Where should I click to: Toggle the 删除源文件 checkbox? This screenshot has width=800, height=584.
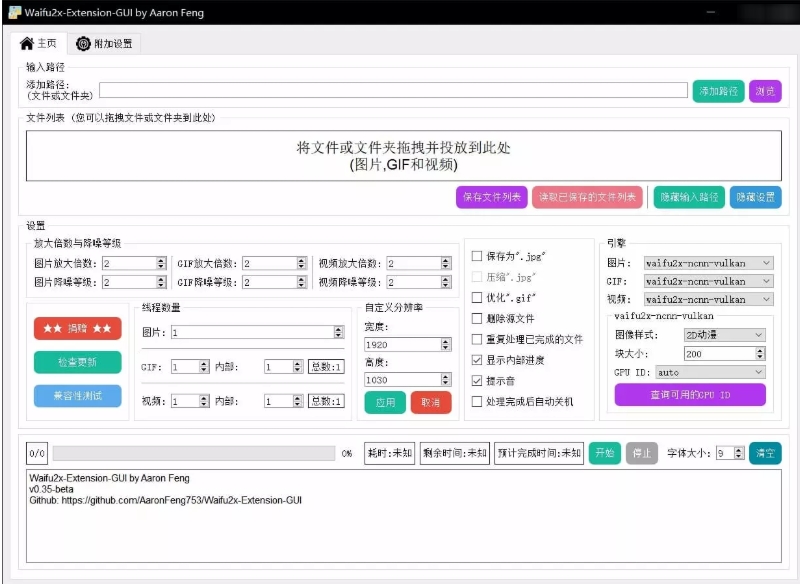coord(477,318)
